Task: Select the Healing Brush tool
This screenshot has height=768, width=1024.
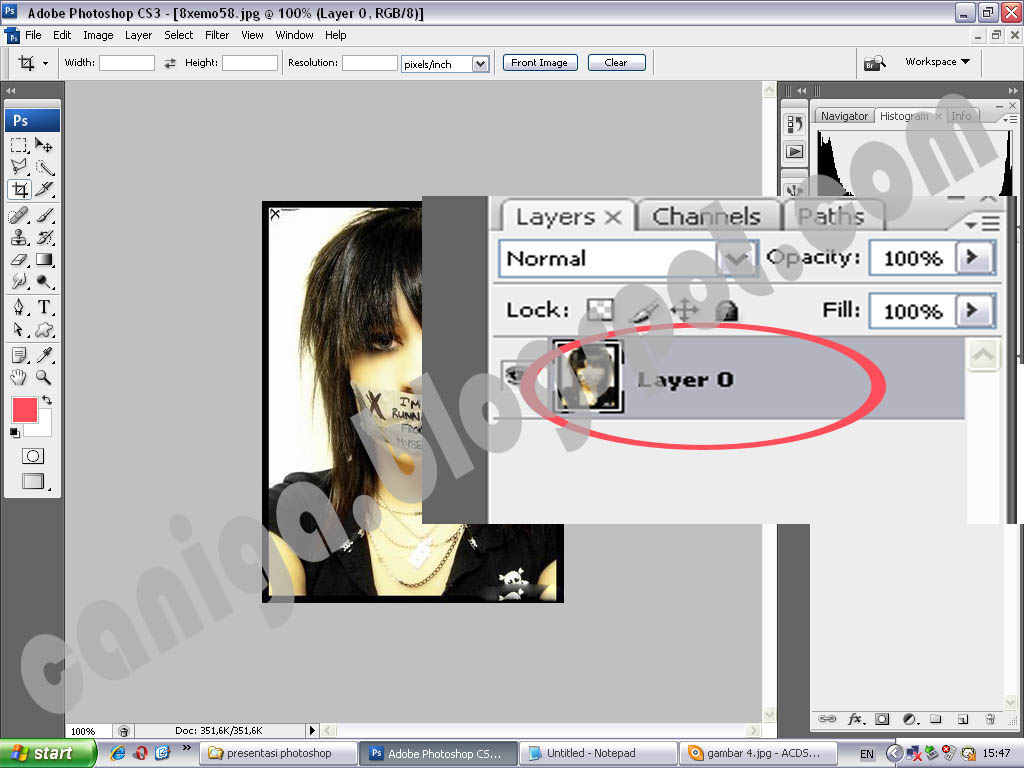Action: point(20,215)
